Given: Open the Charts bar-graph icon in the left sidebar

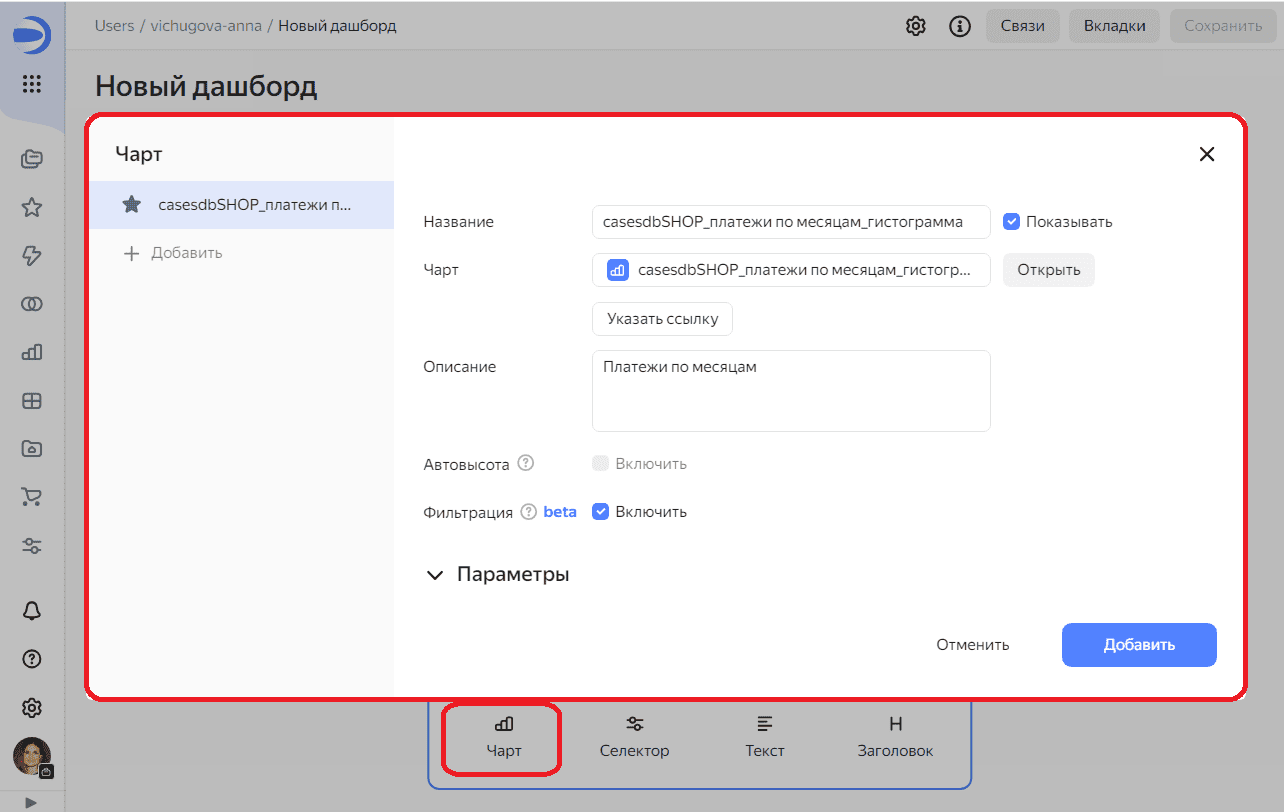Looking at the screenshot, I should 32,352.
